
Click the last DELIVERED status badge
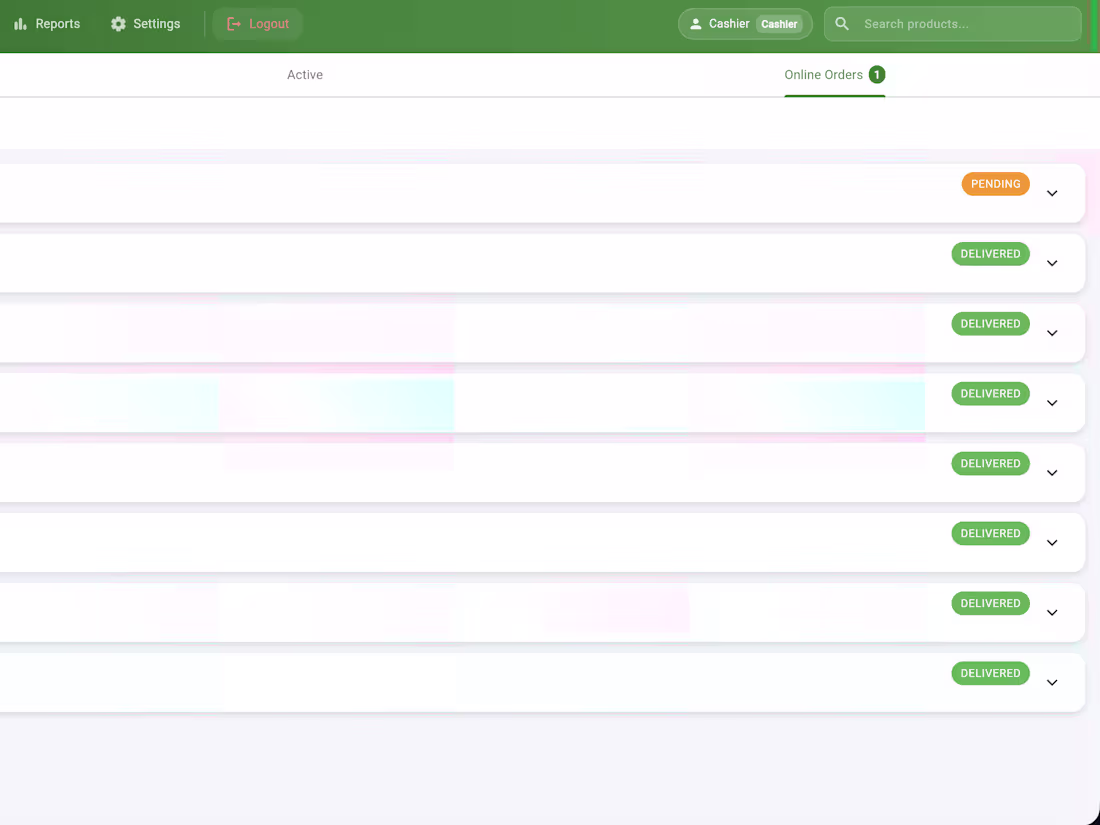991,673
